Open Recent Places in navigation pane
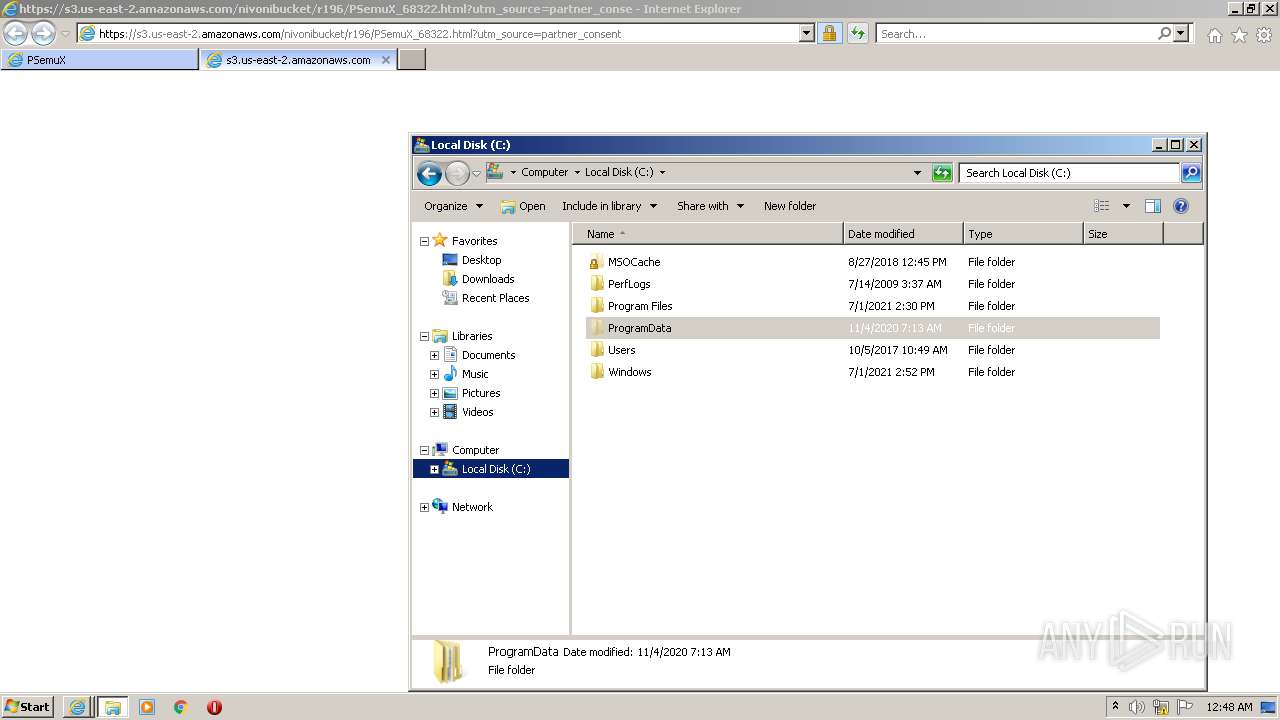 coord(495,298)
